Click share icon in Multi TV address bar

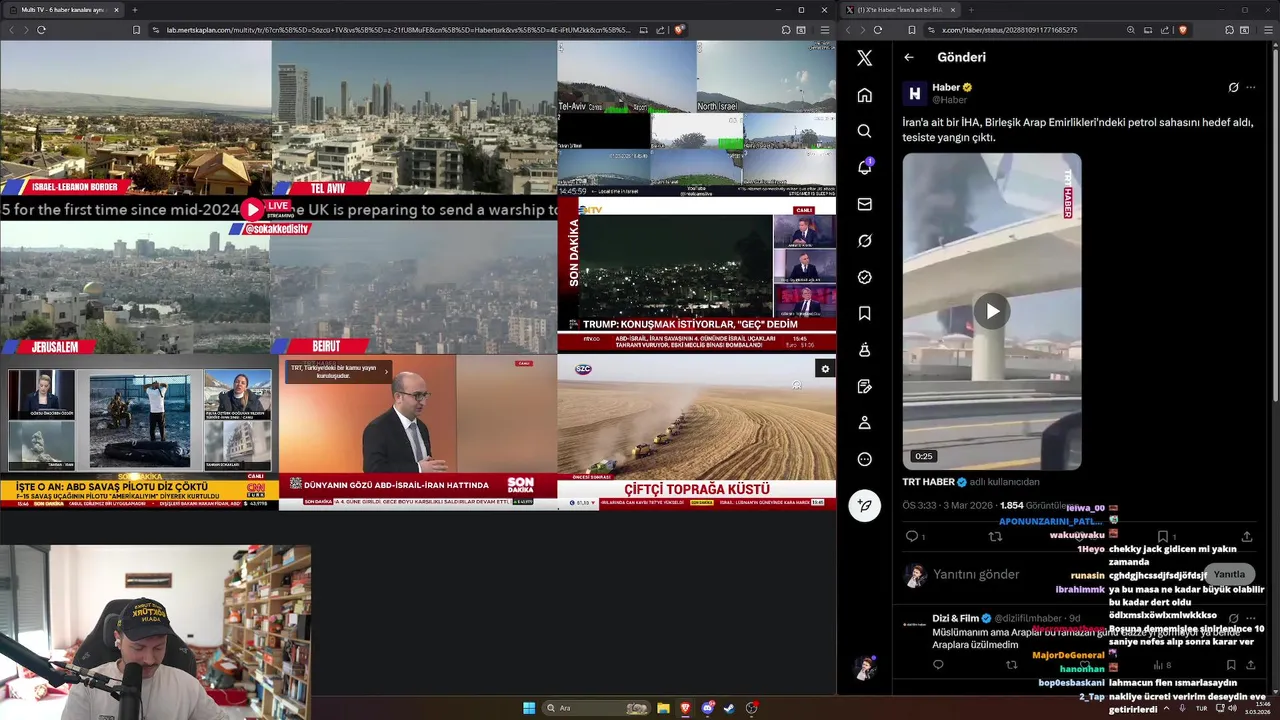(x=661, y=30)
